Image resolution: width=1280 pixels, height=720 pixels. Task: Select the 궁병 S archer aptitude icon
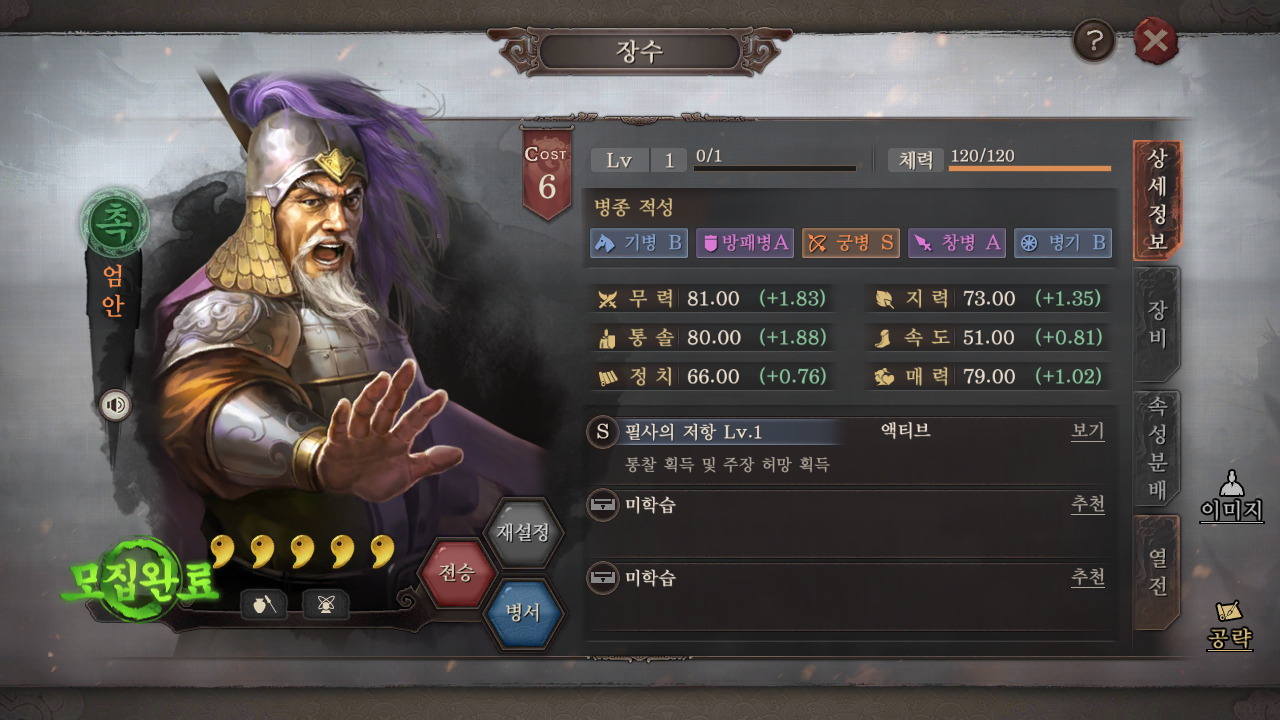851,243
